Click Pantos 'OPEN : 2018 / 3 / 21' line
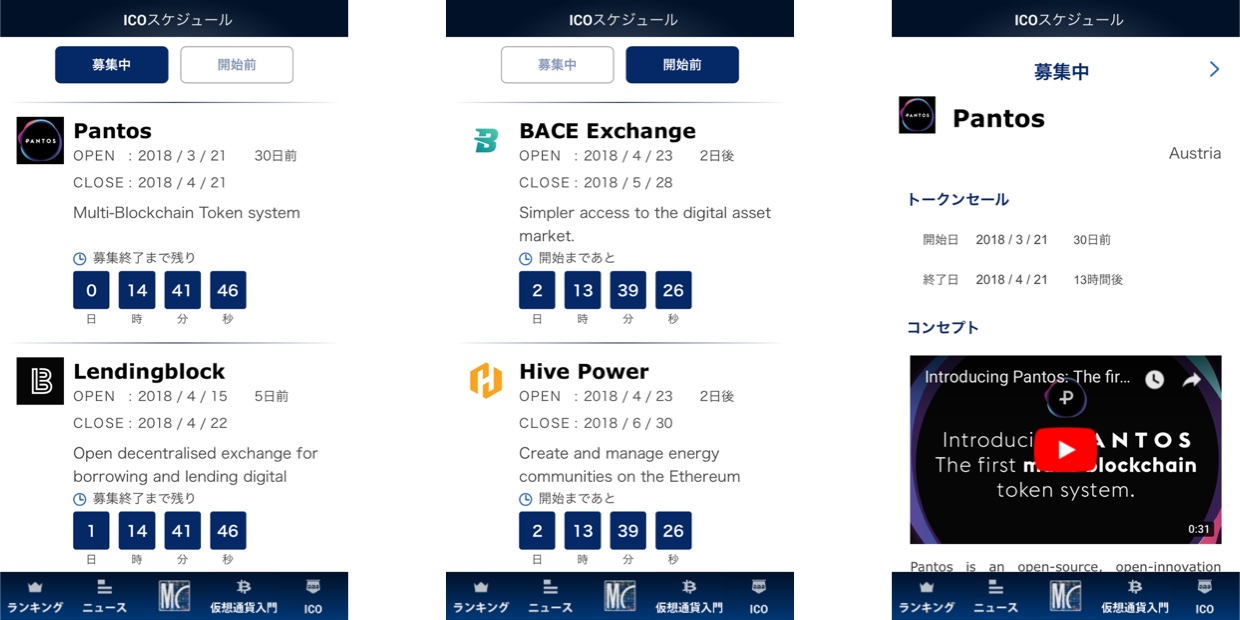Screen dimensions: 1240x620 tap(150, 156)
